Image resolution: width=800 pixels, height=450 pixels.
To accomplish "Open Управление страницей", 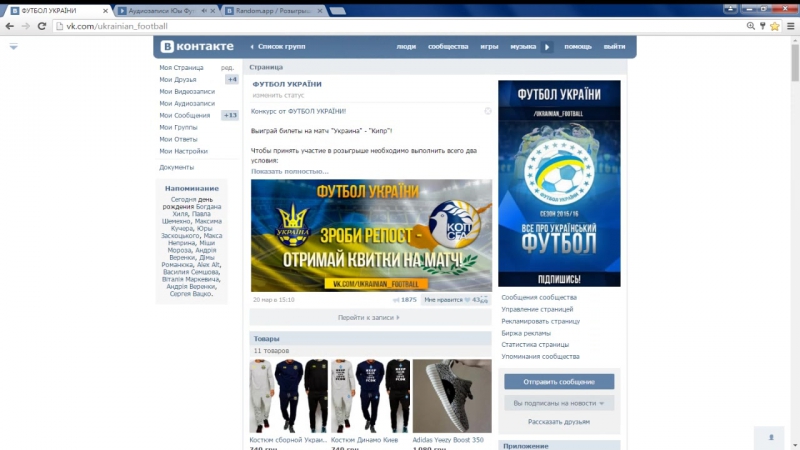I will click(x=537, y=309).
